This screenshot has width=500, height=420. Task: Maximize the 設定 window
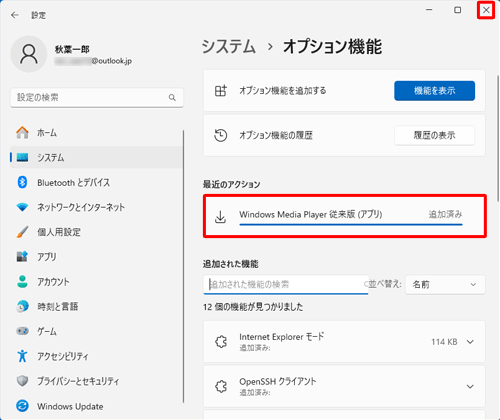coord(458,10)
